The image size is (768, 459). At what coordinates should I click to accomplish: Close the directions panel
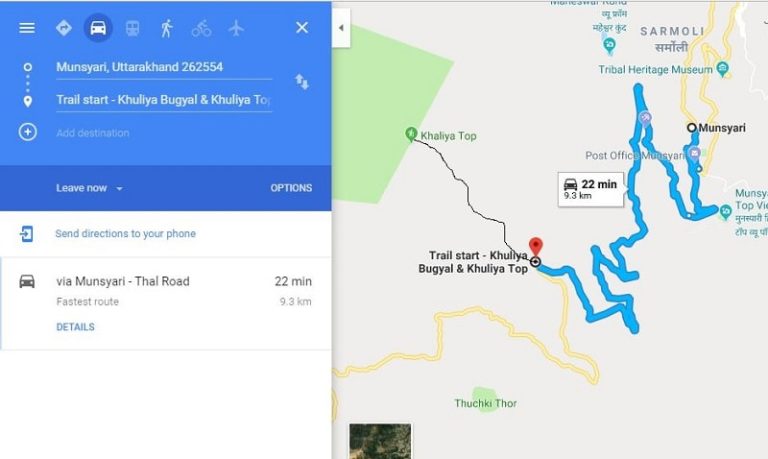click(302, 27)
